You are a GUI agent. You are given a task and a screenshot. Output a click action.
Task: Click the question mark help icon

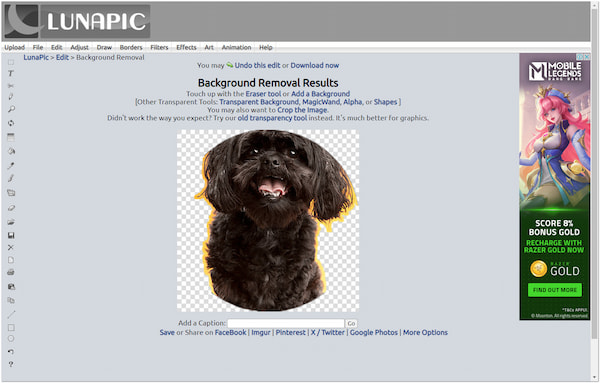[11, 364]
